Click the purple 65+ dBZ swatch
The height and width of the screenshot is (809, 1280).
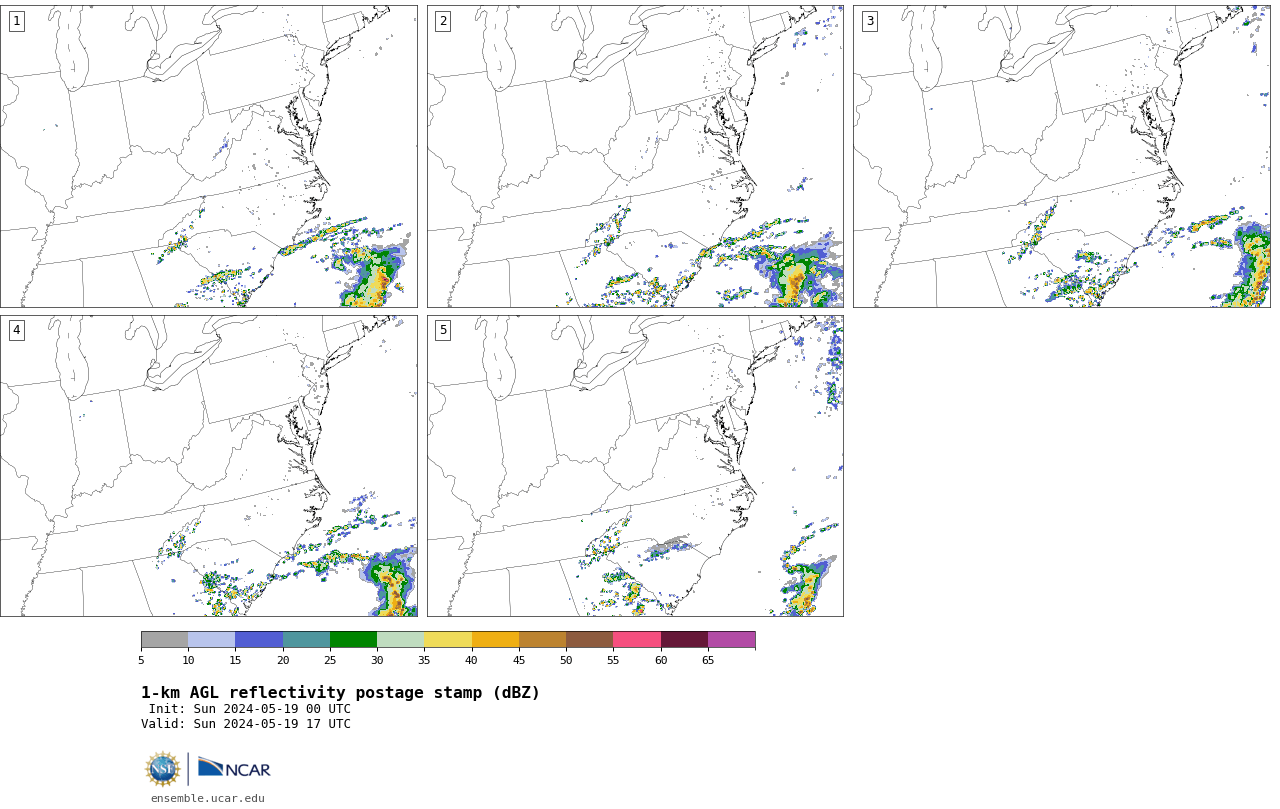click(x=731, y=640)
